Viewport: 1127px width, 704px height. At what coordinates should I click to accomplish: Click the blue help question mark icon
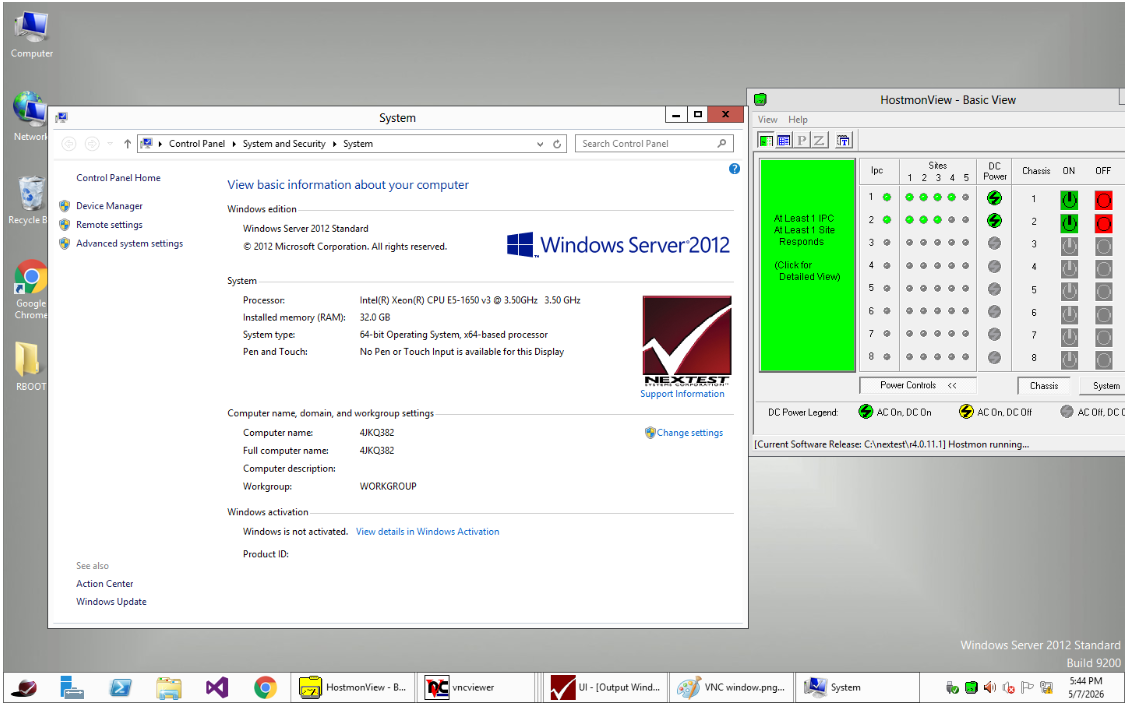[x=734, y=169]
